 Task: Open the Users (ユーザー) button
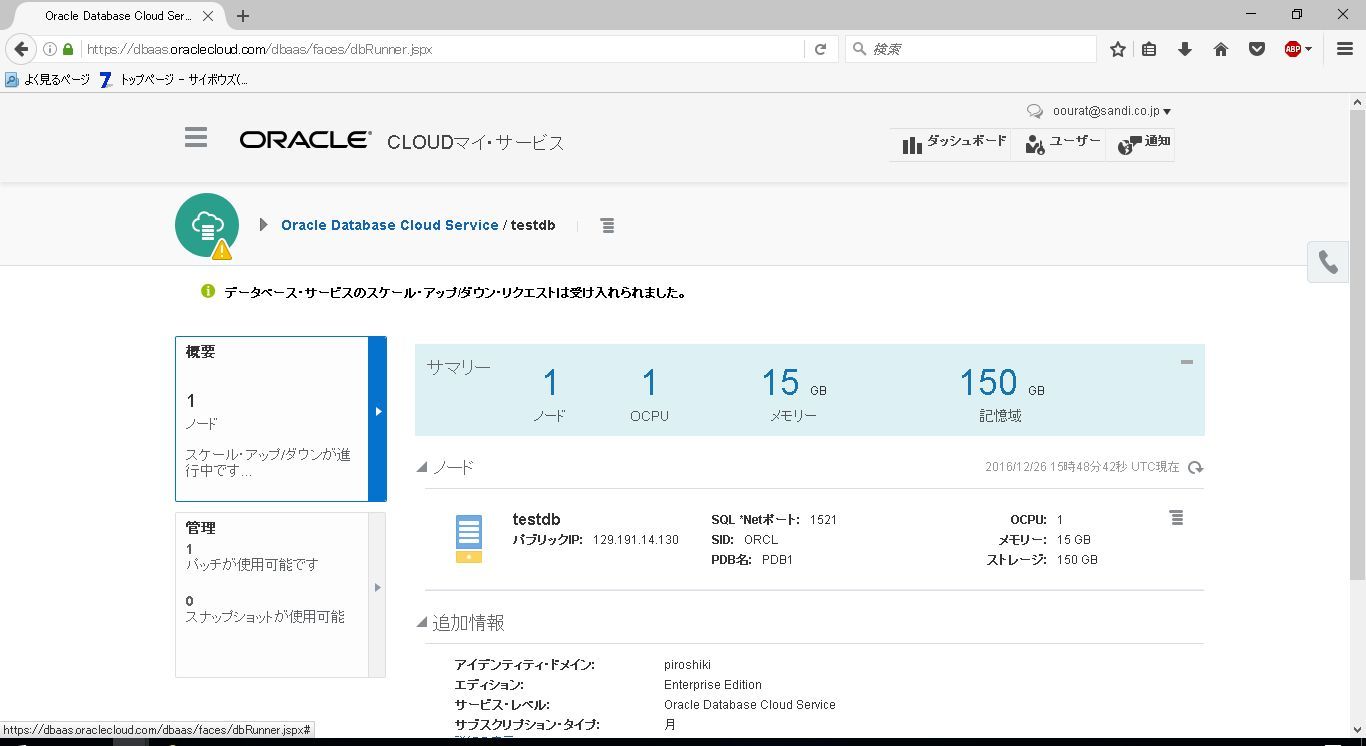[1062, 143]
